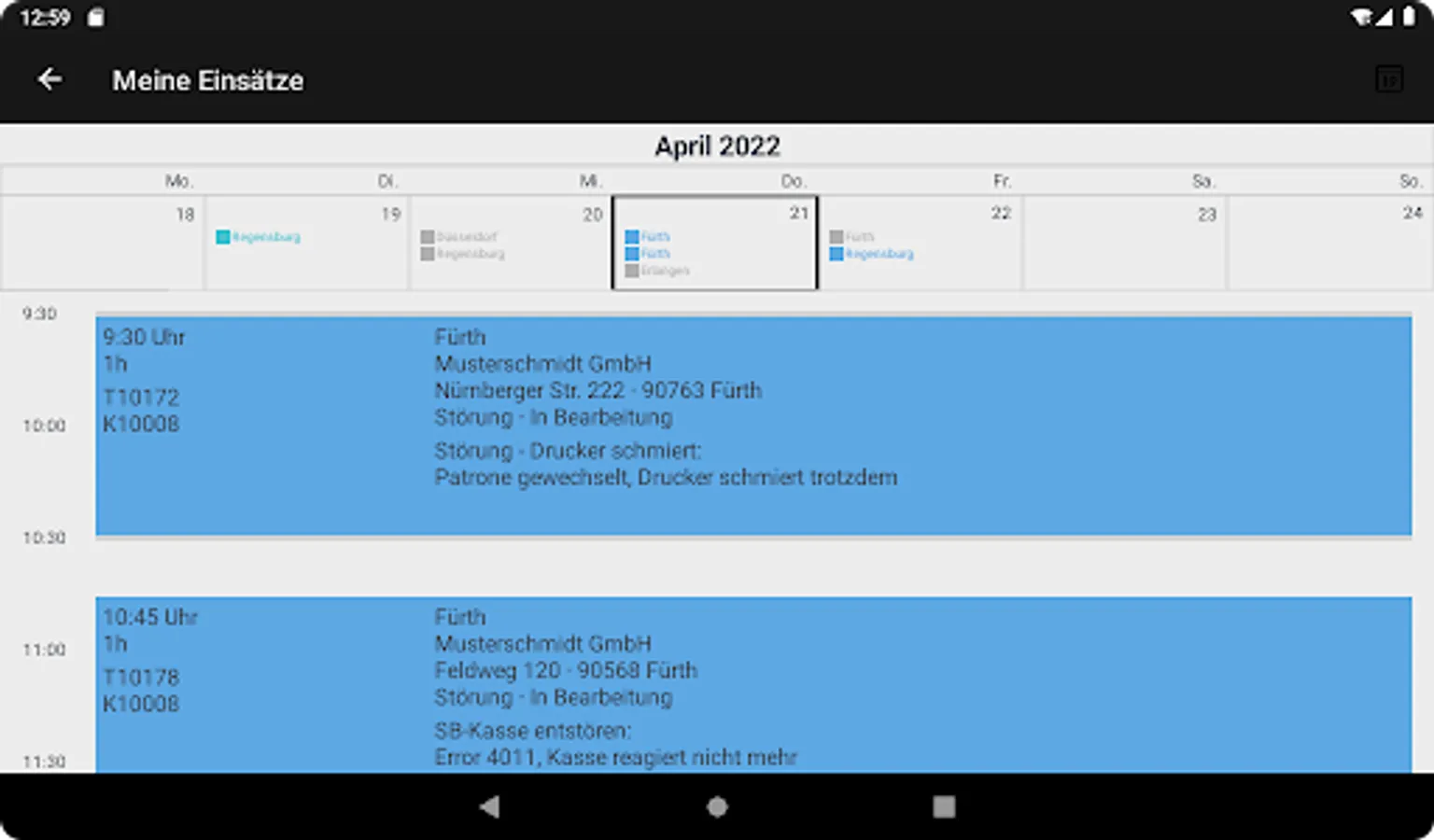This screenshot has width=1434, height=840.
Task: Click the 'Patrone gewechselt, Drucker schmiert trotzdem' note
Action: tap(666, 478)
